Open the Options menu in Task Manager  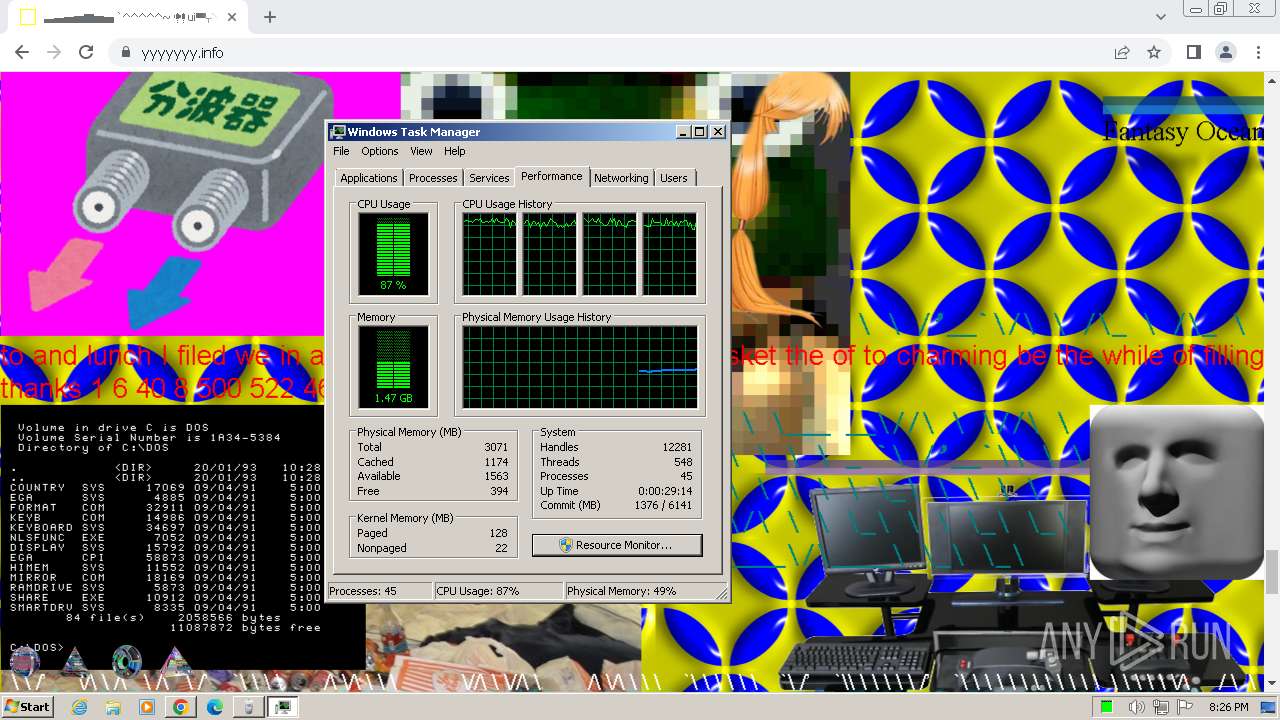coord(380,151)
